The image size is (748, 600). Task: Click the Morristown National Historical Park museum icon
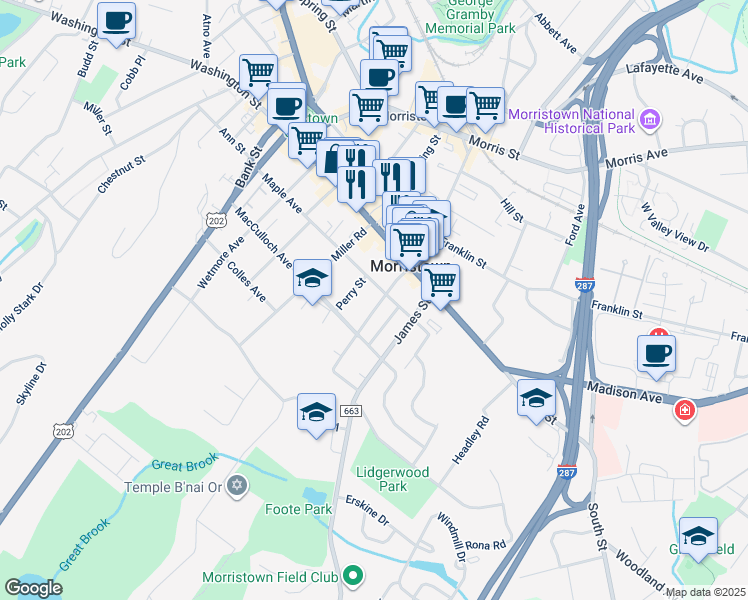[651, 120]
